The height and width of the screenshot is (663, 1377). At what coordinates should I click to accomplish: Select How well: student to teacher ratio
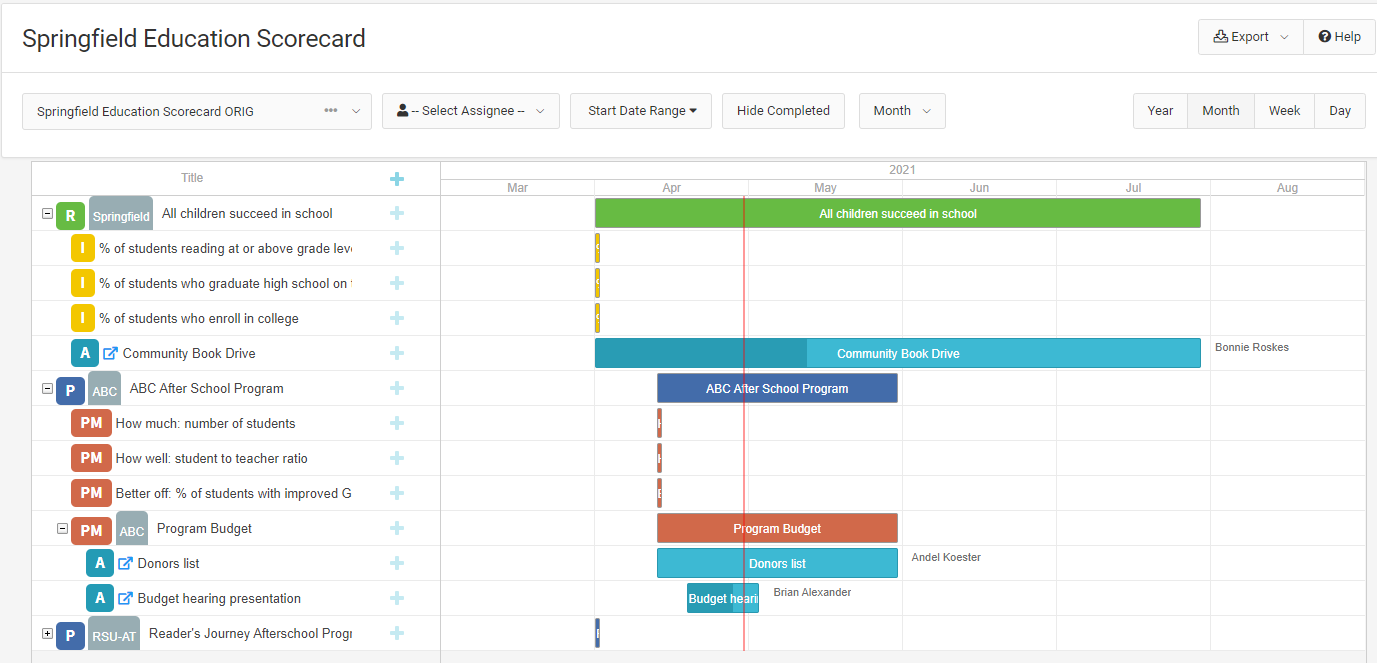pyautogui.click(x=212, y=458)
